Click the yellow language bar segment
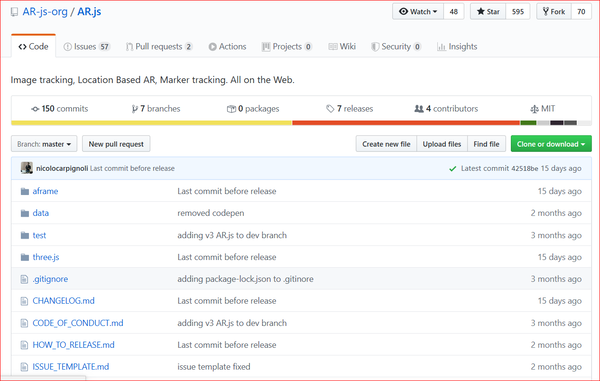This screenshot has height=381, width=600. point(152,123)
